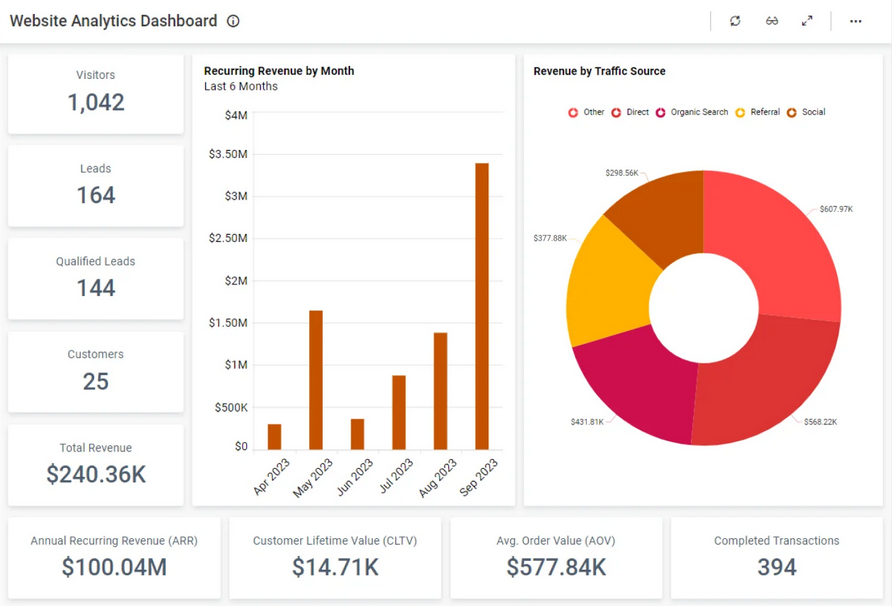Click the info icon beside dashboard title
Image resolution: width=892 pixels, height=606 pixels.
point(233,21)
